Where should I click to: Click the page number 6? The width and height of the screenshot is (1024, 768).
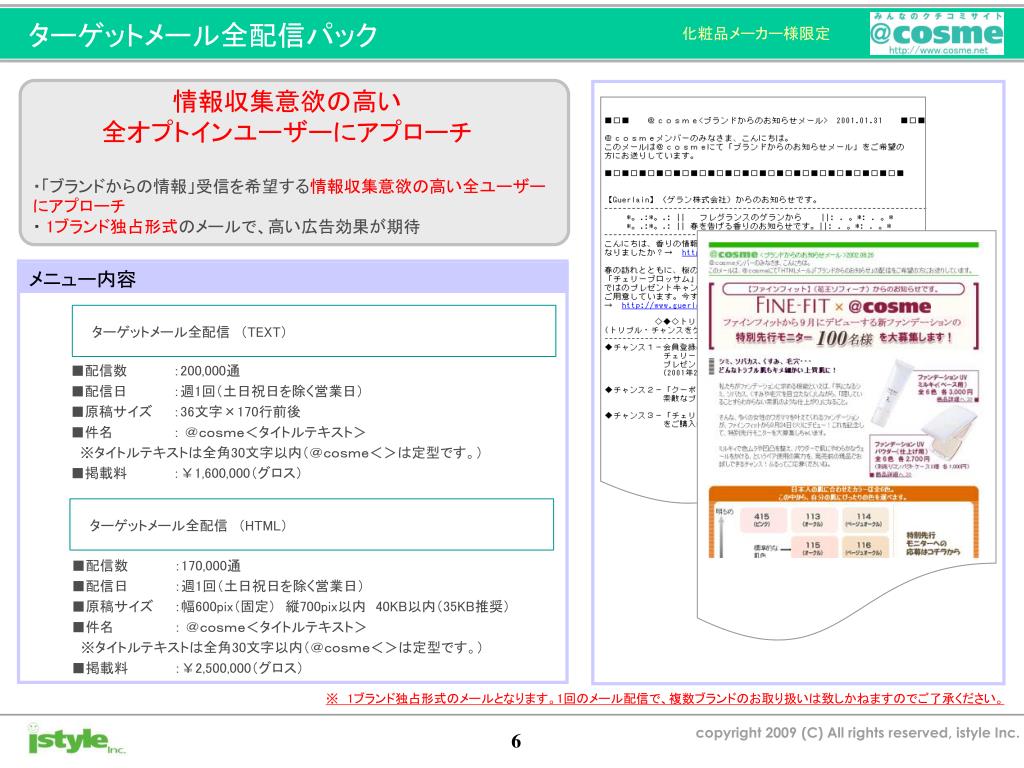click(x=516, y=741)
